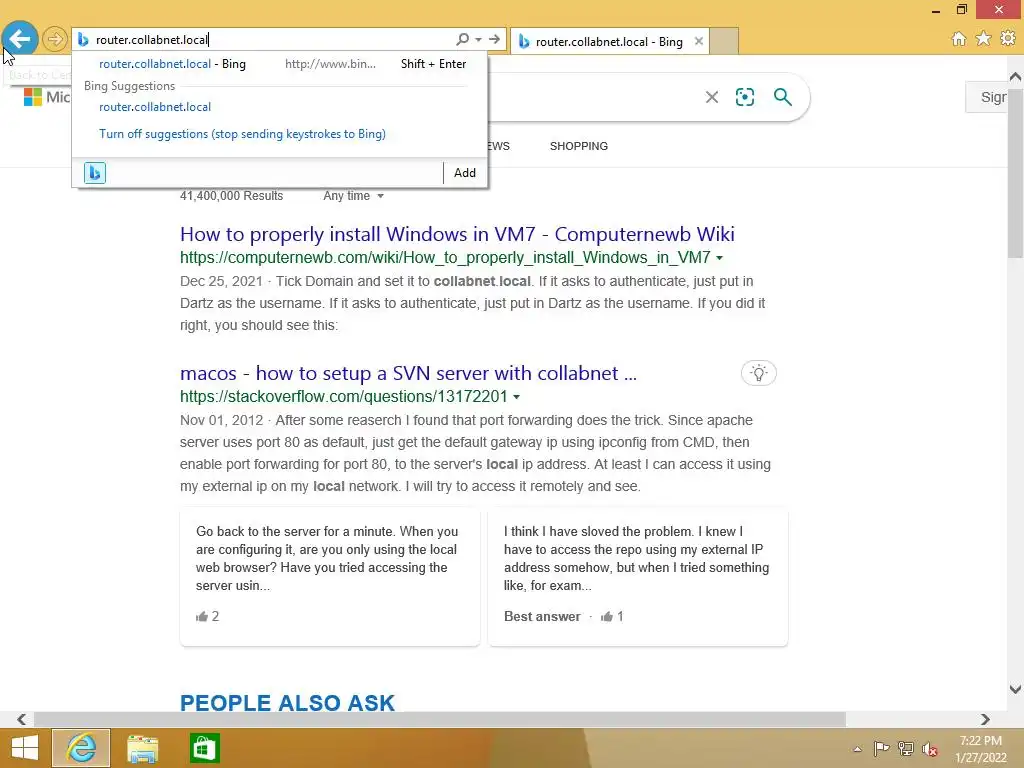Click the vertical scrollbar up arrow
The image size is (1024, 768).
(x=1015, y=77)
